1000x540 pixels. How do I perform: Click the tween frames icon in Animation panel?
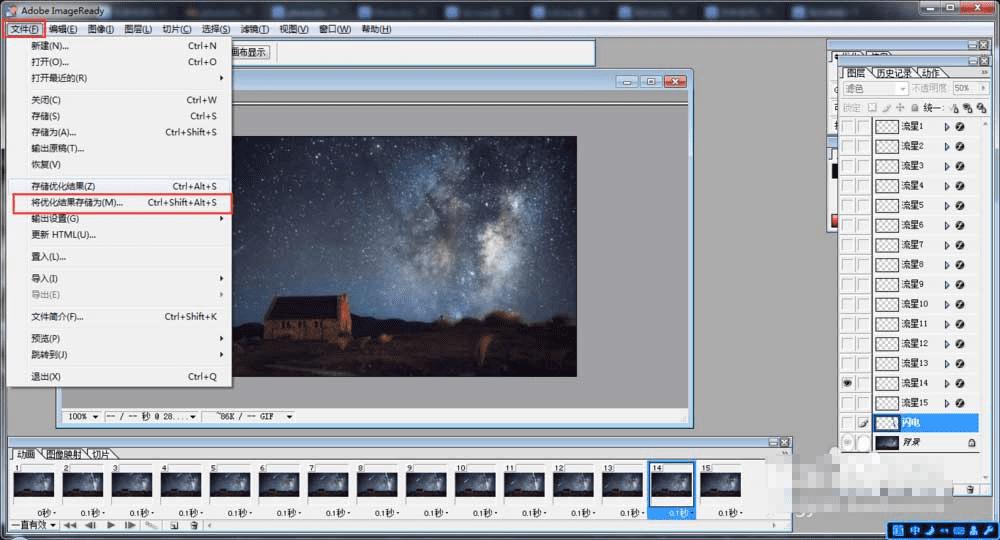151,525
